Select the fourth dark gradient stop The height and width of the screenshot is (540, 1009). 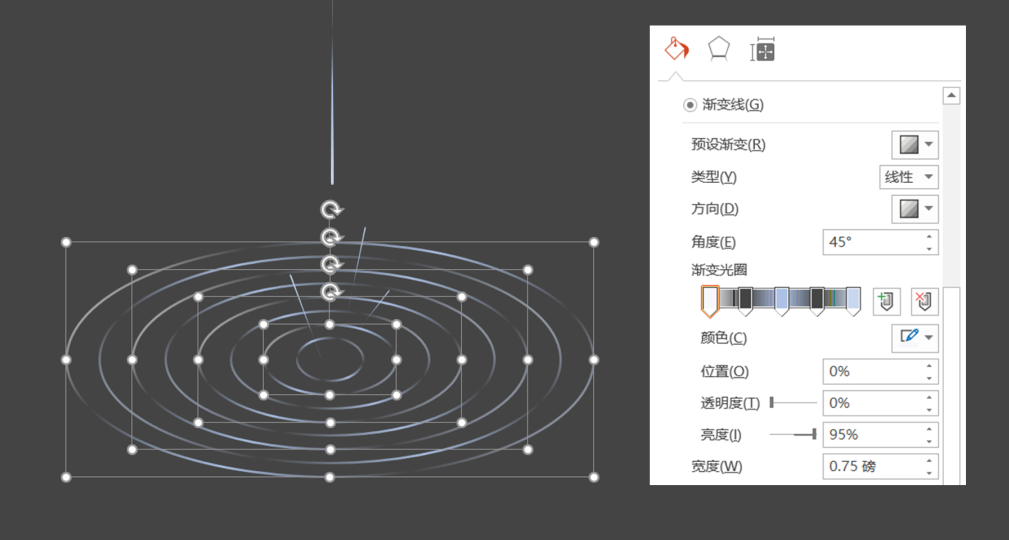pyautogui.click(x=817, y=301)
